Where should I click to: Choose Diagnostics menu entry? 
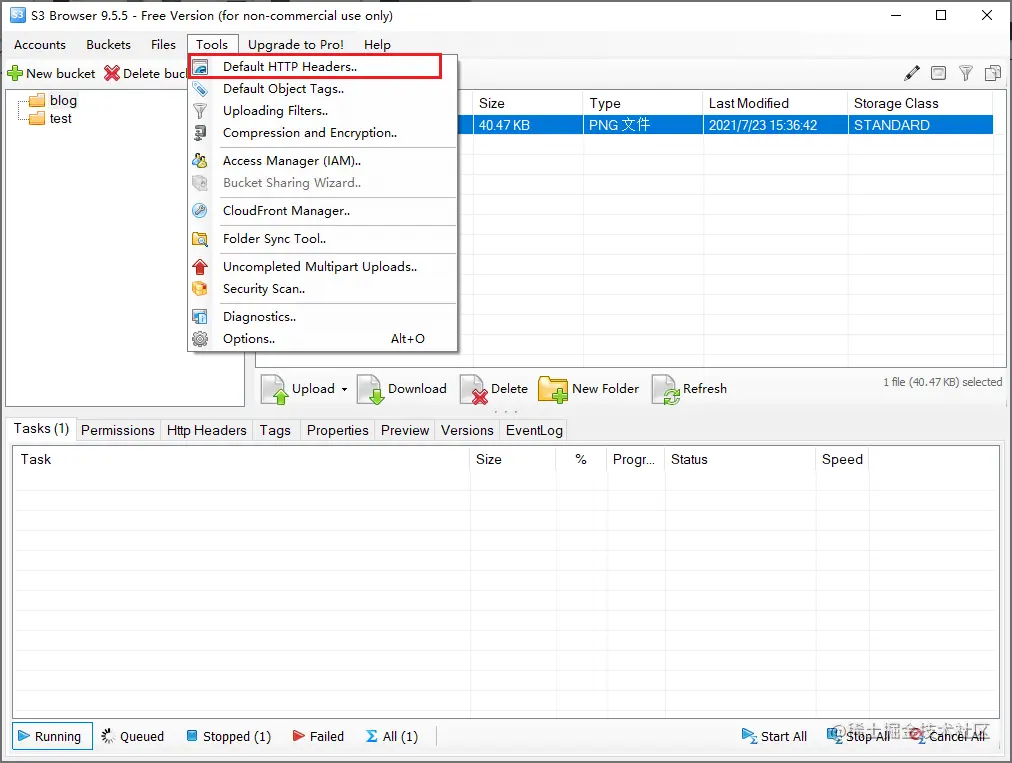323,317
